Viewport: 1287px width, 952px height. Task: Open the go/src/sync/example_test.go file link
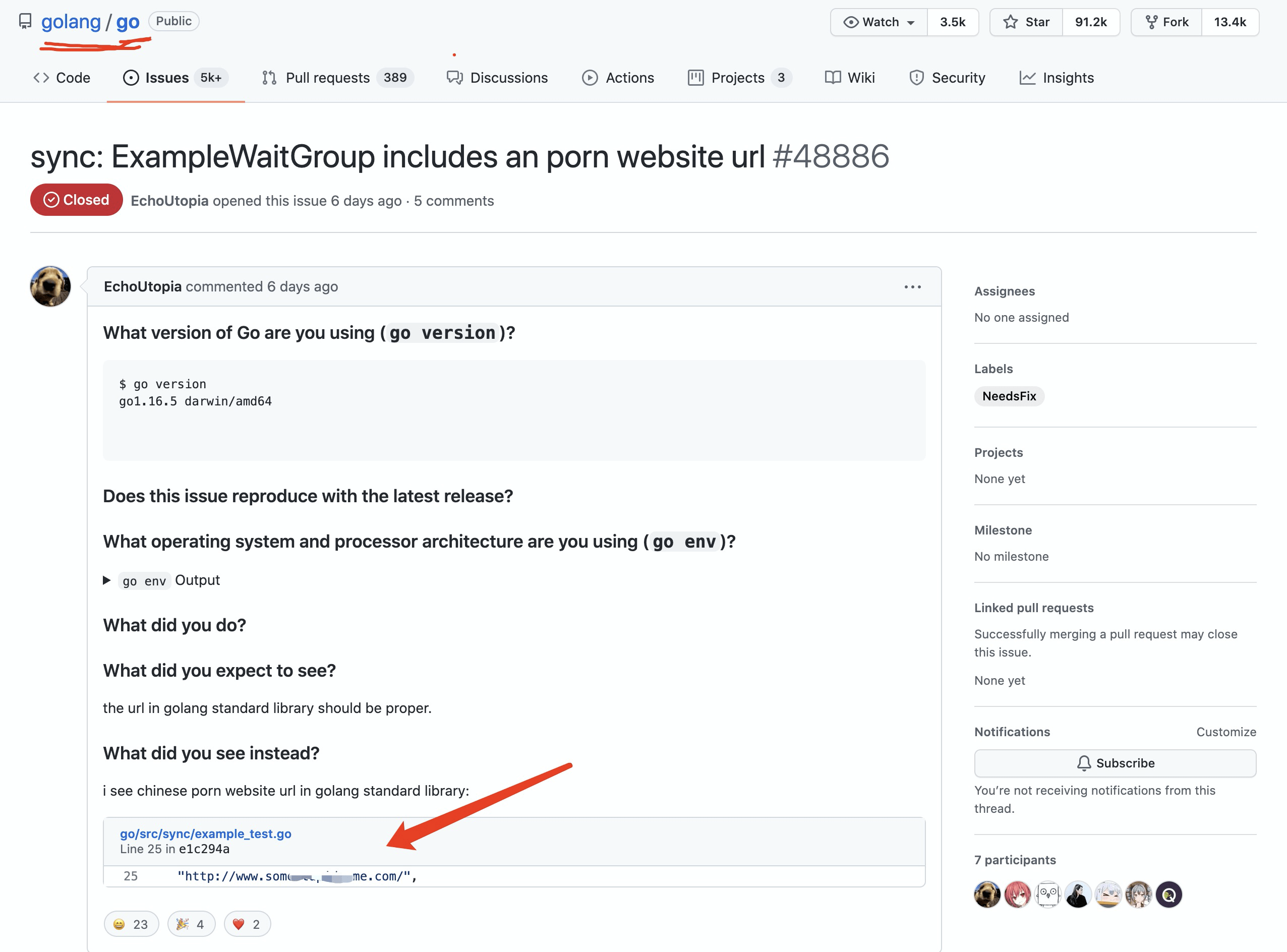pyautogui.click(x=206, y=834)
